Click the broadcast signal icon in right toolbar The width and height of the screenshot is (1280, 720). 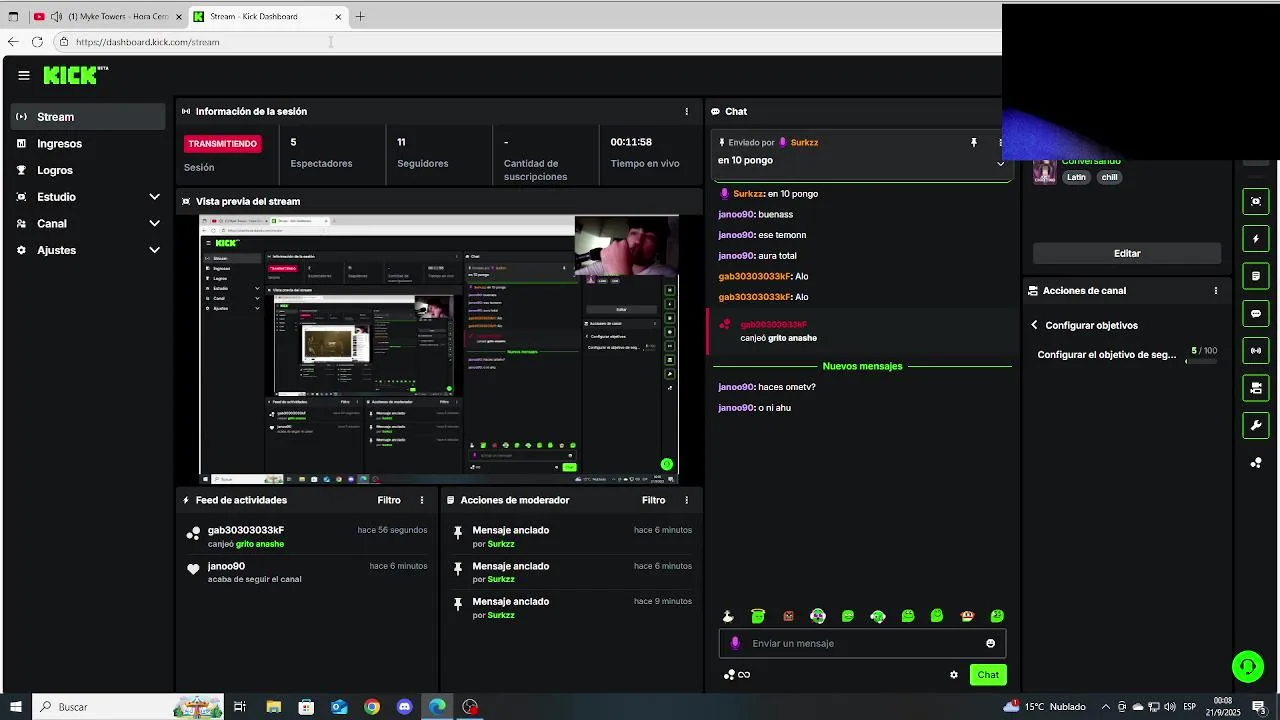coord(1256,350)
